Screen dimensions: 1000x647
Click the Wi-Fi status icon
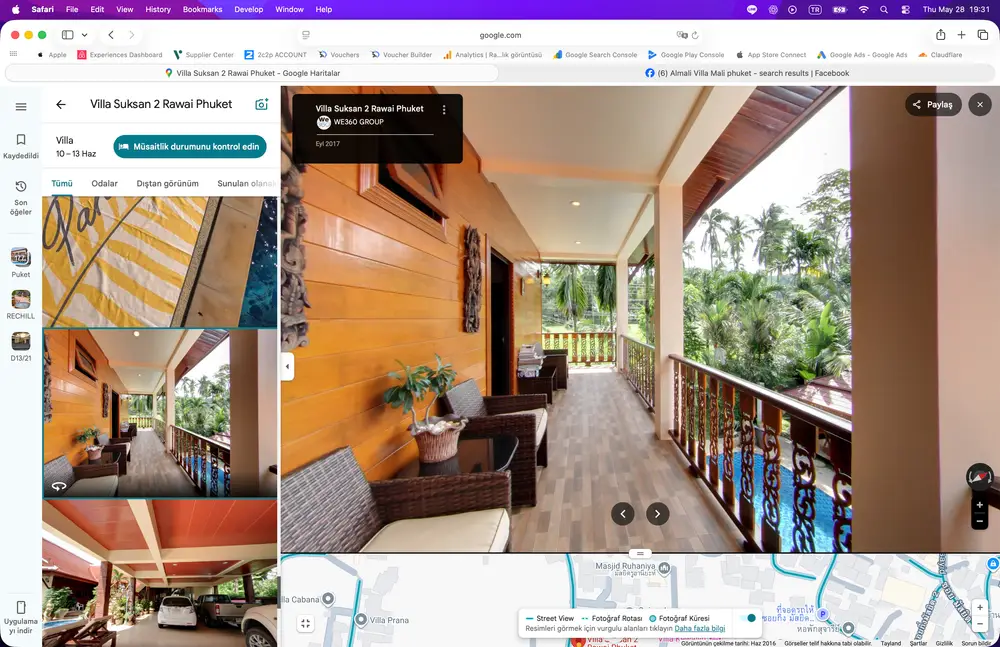pos(864,10)
